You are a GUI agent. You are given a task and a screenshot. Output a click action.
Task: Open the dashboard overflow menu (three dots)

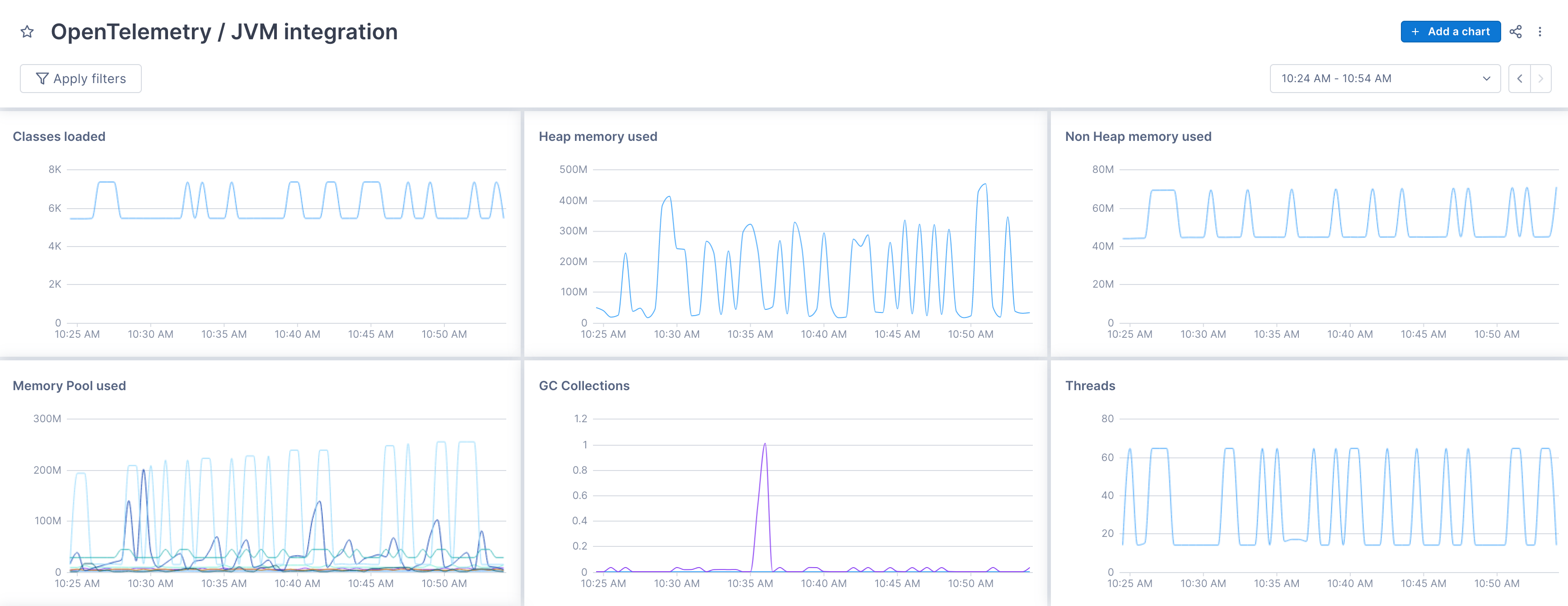click(1540, 32)
